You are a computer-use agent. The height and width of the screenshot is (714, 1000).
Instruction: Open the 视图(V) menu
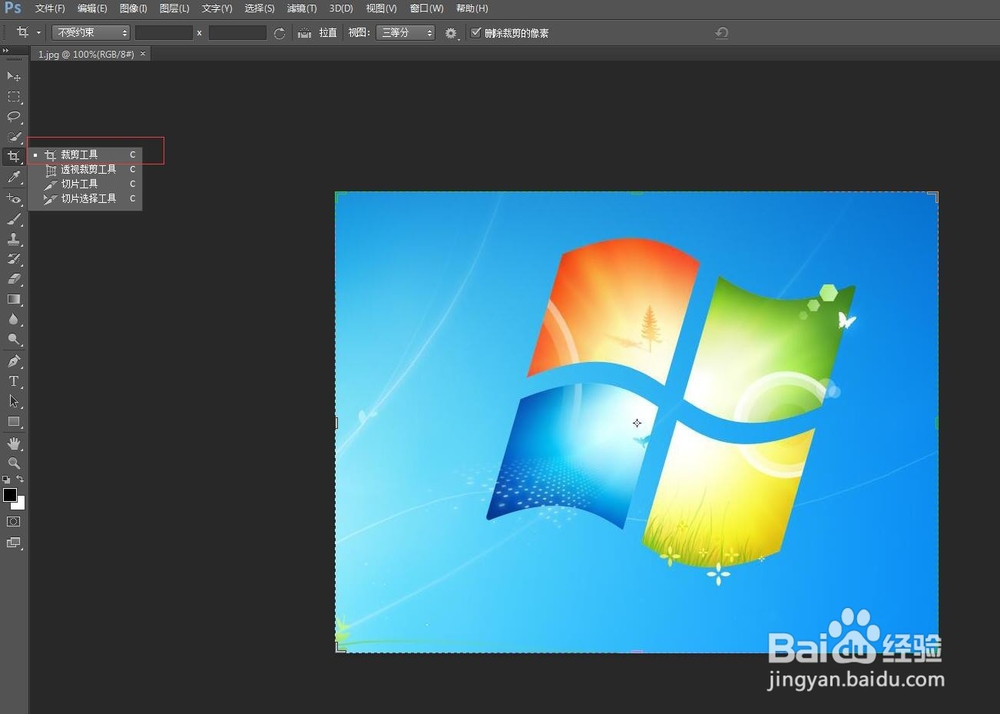click(x=381, y=8)
